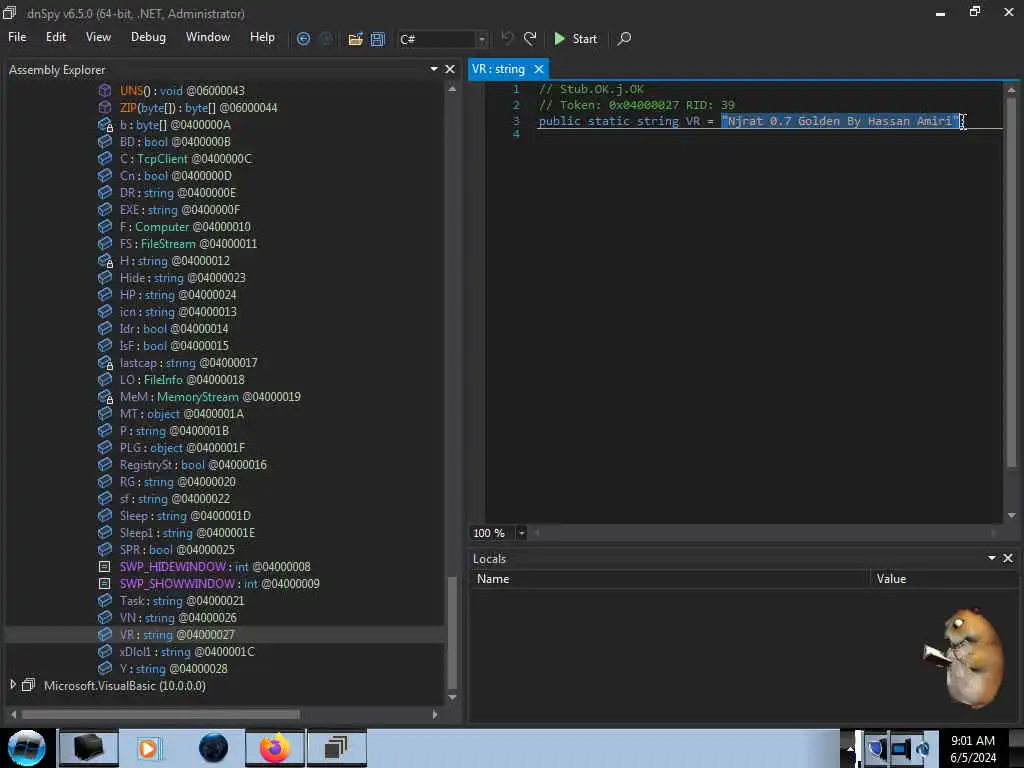1024x768 pixels.
Task: Select the DR : string field
Action: point(178,193)
